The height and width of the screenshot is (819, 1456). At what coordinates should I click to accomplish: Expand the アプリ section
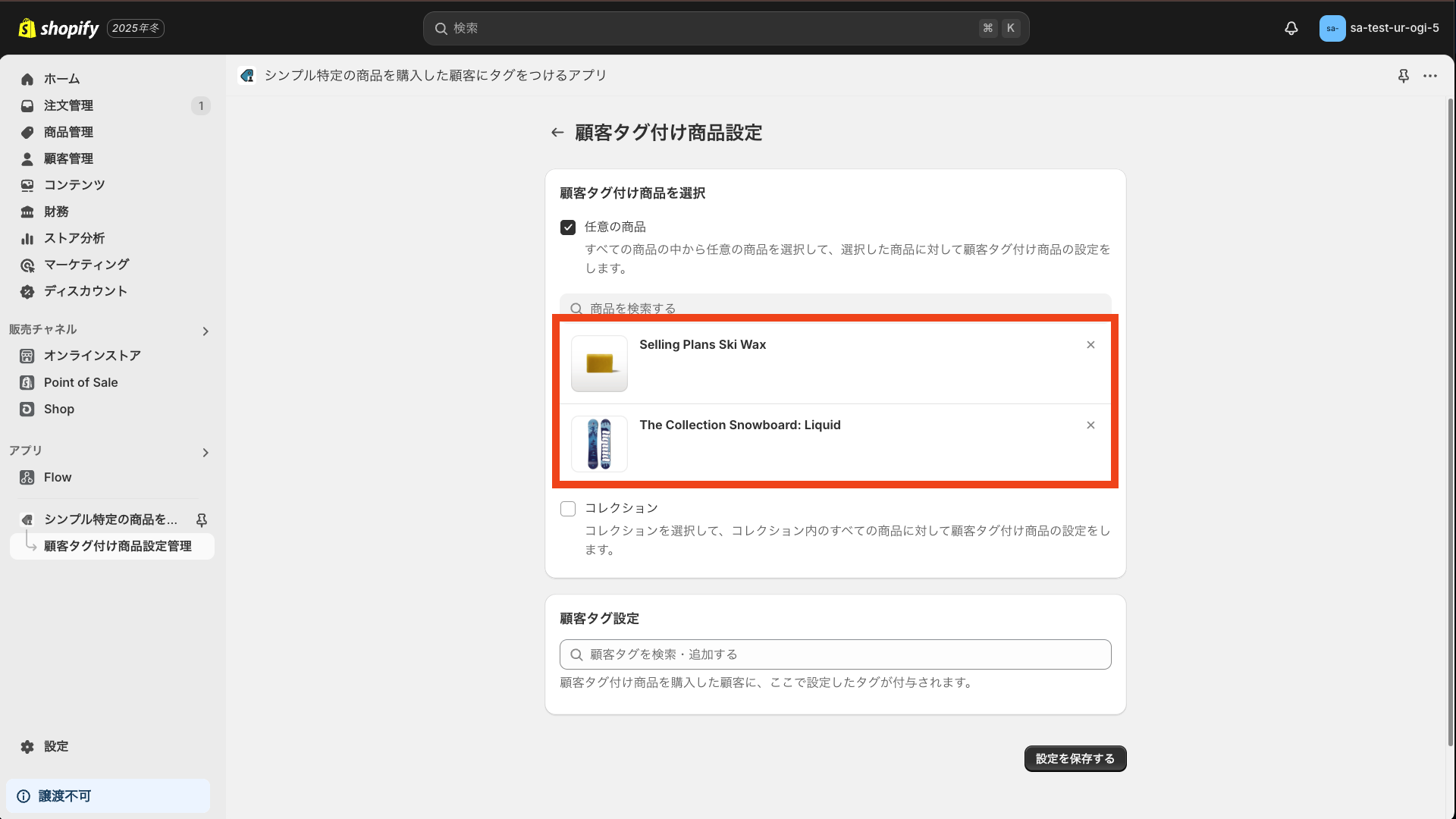(x=206, y=452)
